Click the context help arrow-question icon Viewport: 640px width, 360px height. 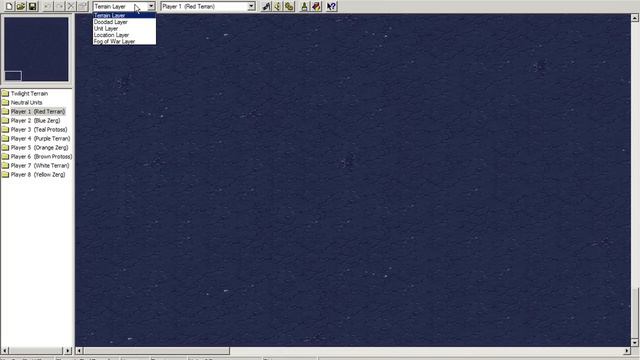click(331, 6)
